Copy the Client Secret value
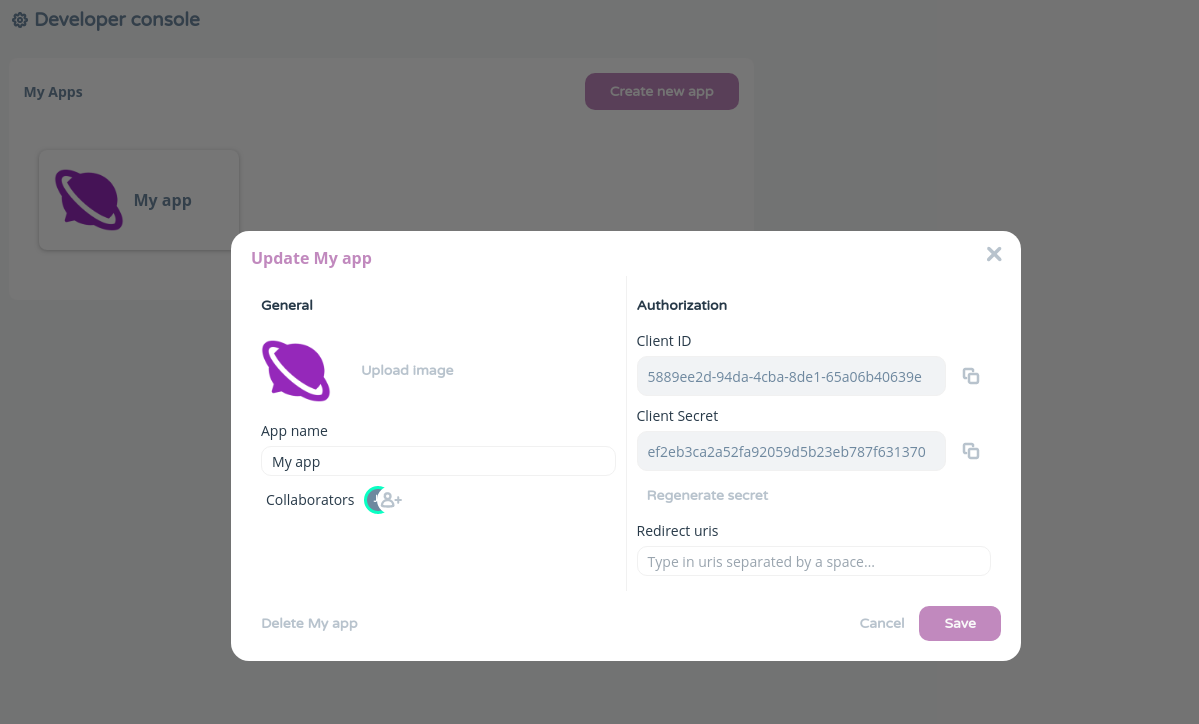This screenshot has height=724, width=1199. [970, 451]
